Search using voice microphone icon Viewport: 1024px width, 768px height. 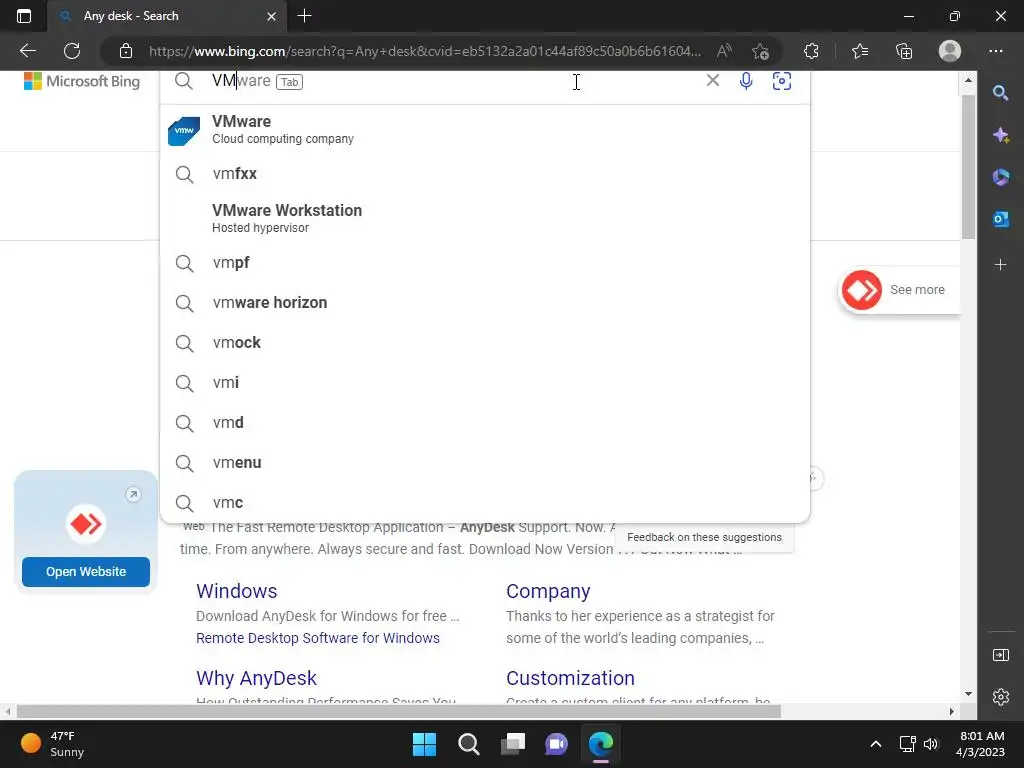[746, 81]
